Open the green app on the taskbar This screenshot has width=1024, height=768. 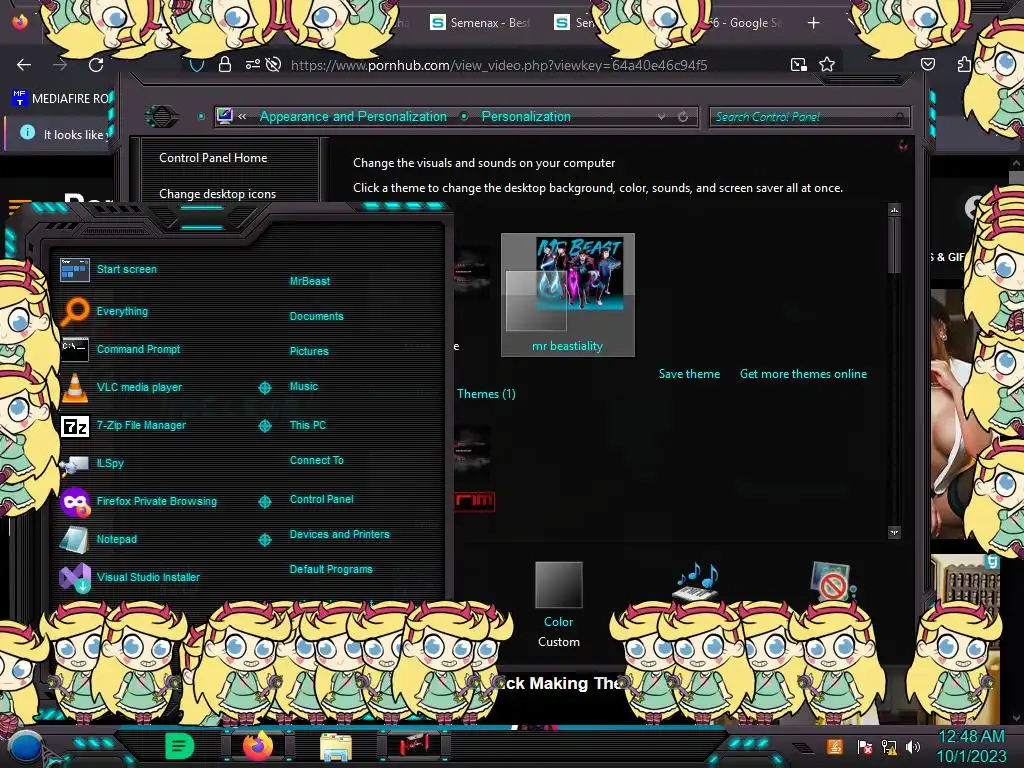[180, 746]
